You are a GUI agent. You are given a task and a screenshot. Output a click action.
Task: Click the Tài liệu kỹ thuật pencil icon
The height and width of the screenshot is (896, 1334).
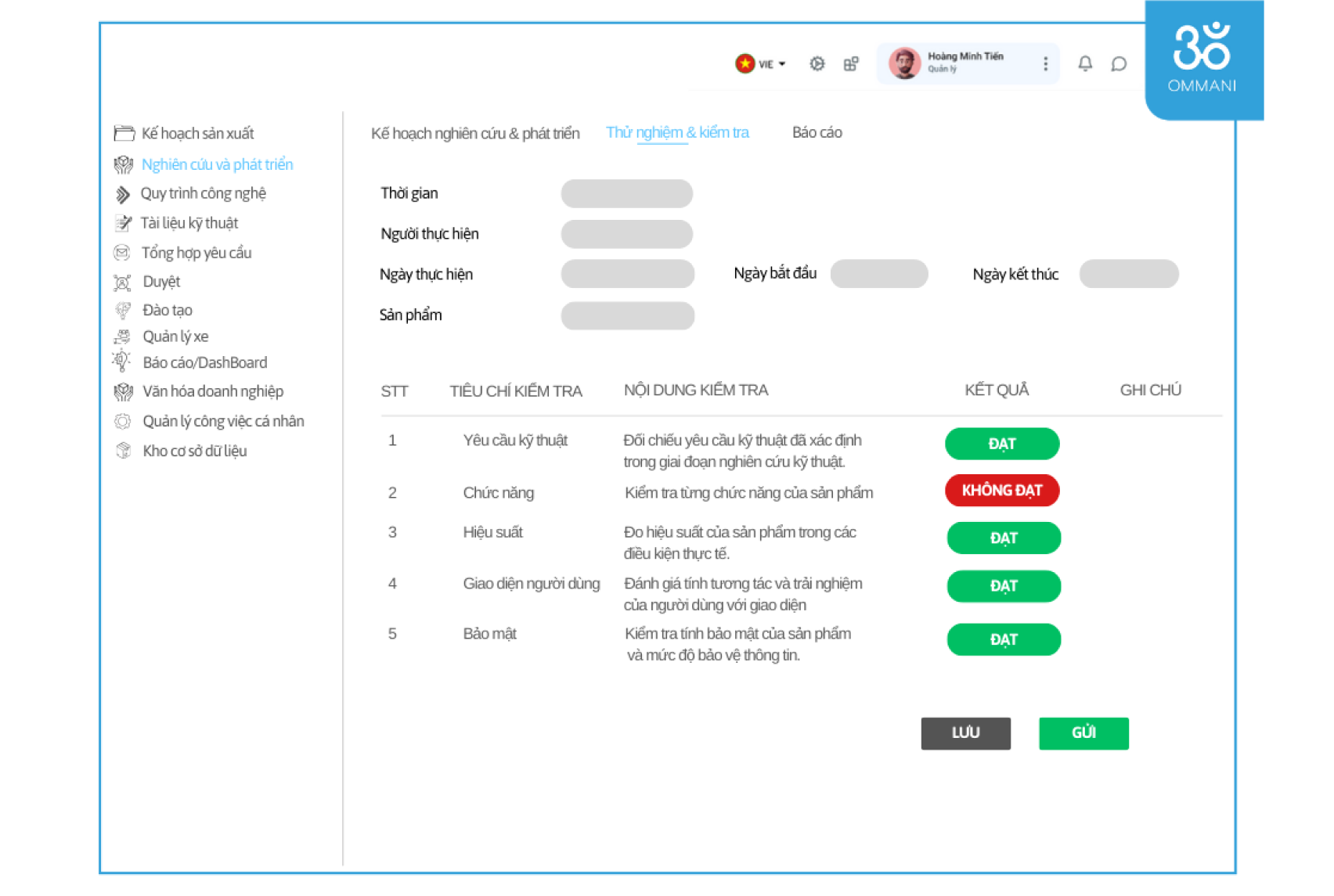pos(123,224)
